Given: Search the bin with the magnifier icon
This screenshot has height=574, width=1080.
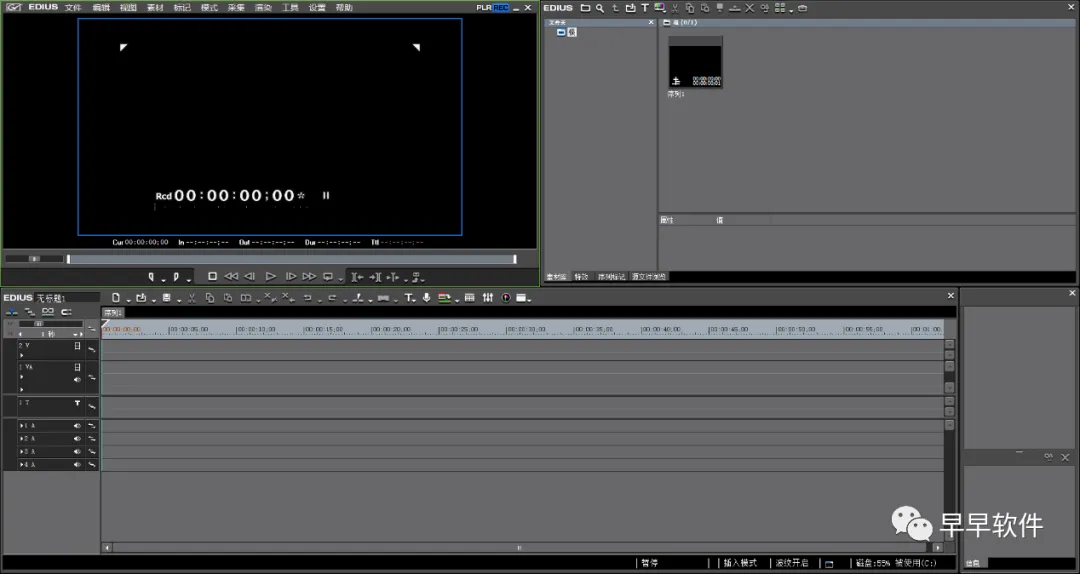Looking at the screenshot, I should [600, 8].
